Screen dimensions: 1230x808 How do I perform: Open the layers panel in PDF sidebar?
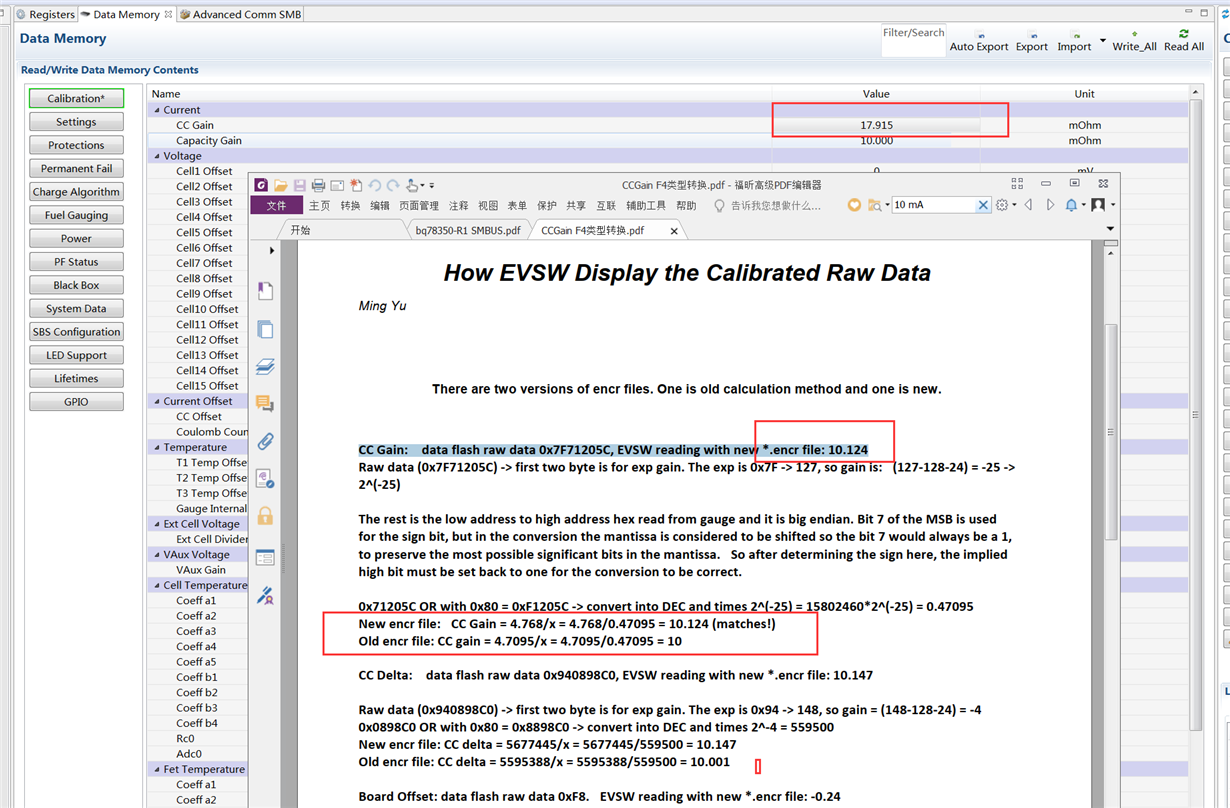pyautogui.click(x=265, y=367)
